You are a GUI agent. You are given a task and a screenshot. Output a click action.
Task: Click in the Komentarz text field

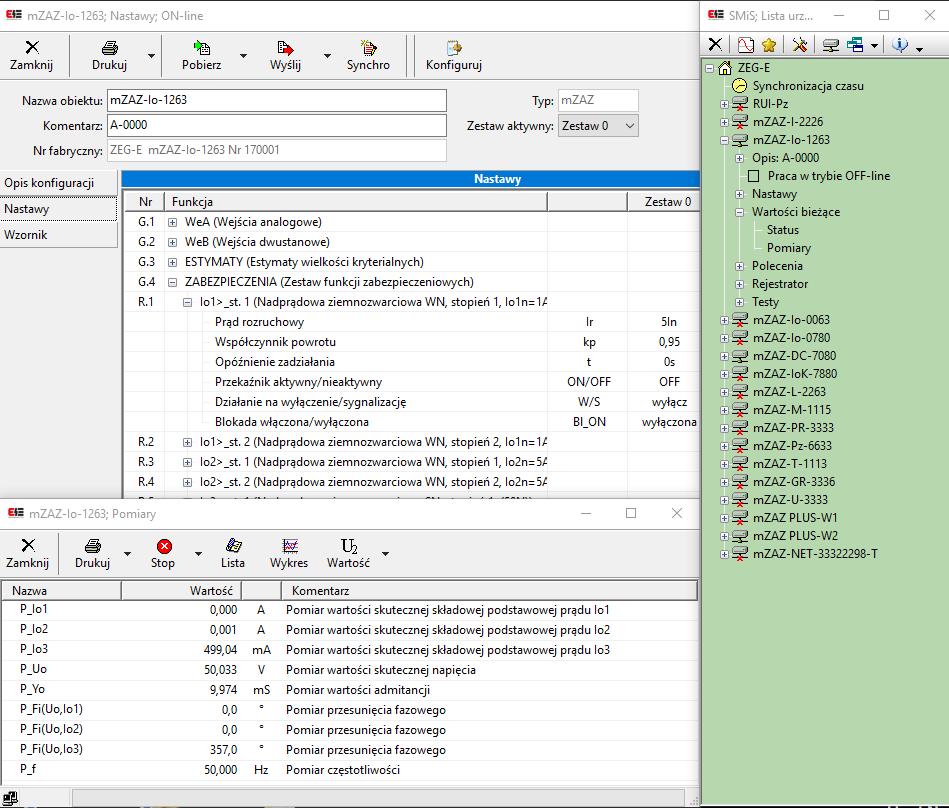277,125
